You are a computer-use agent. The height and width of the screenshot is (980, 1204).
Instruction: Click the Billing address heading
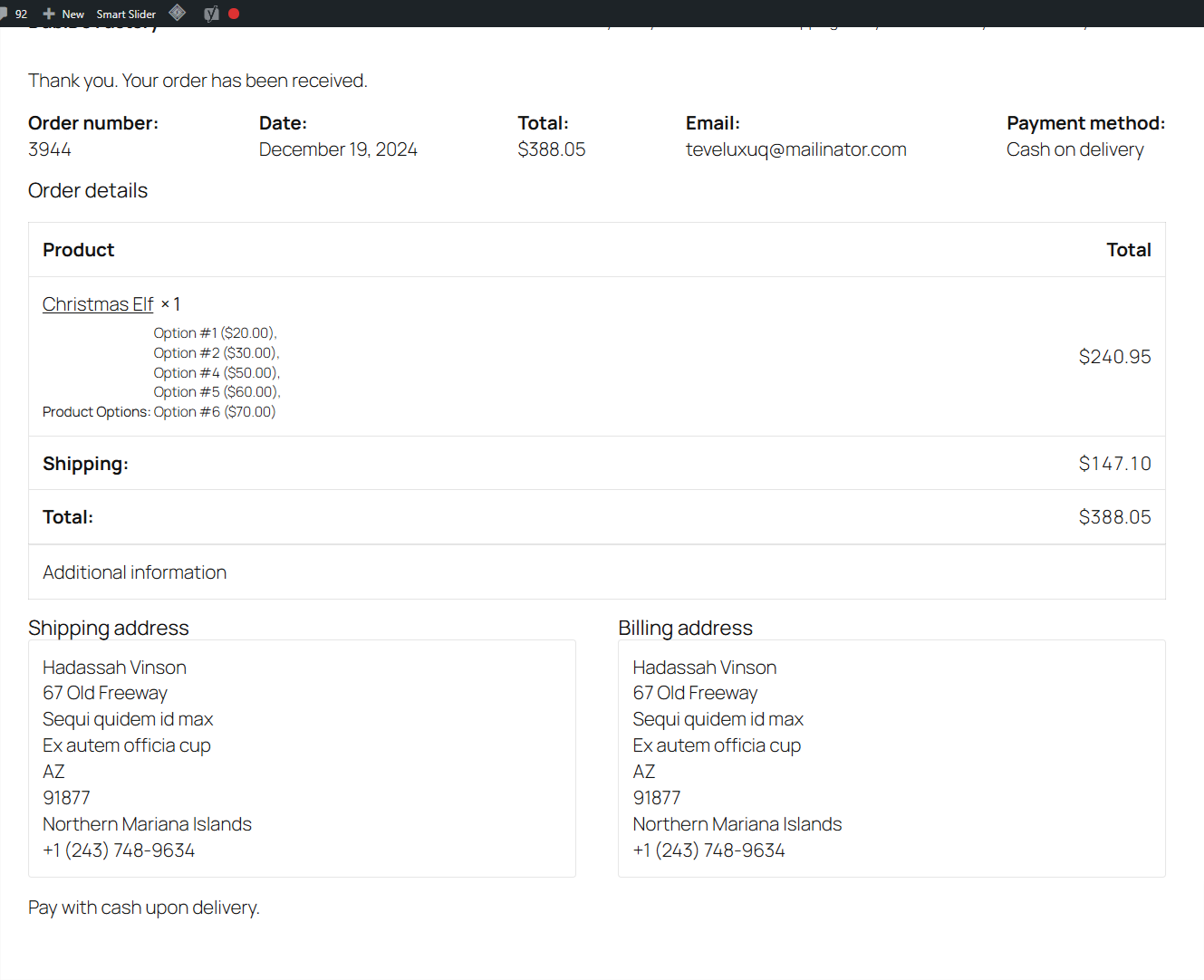coord(686,628)
